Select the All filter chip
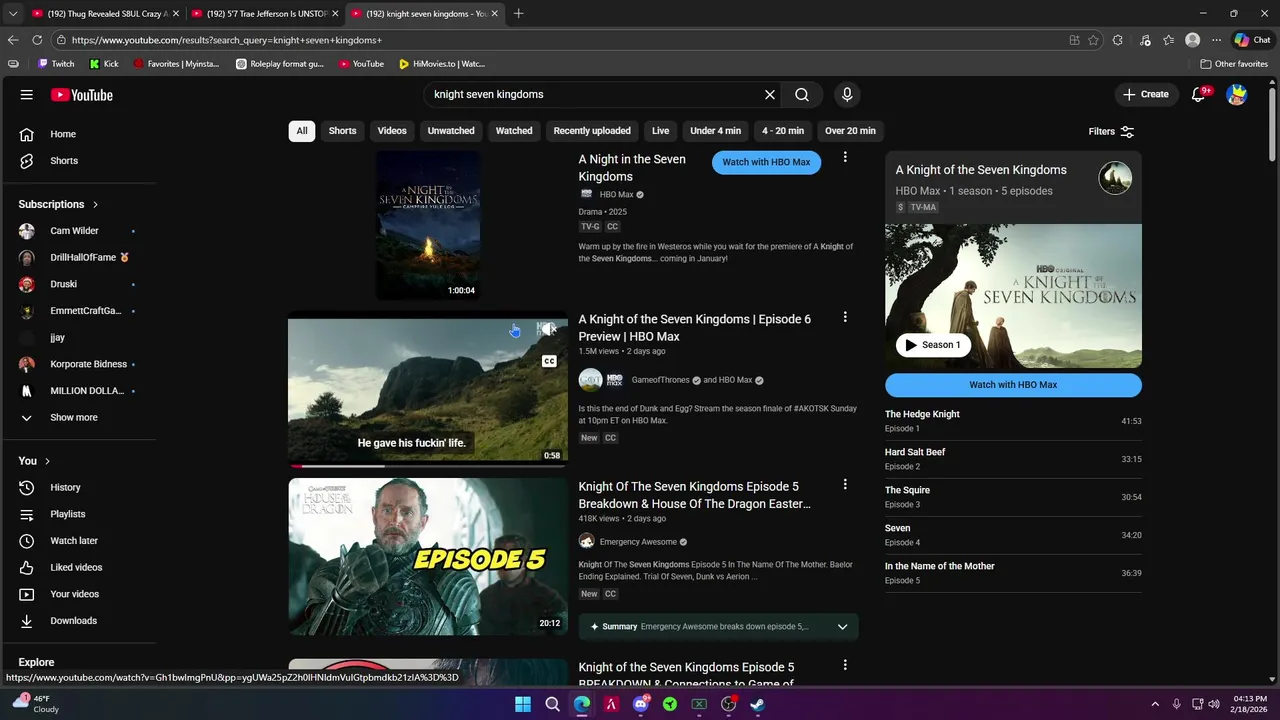The image size is (1280, 720). [302, 131]
